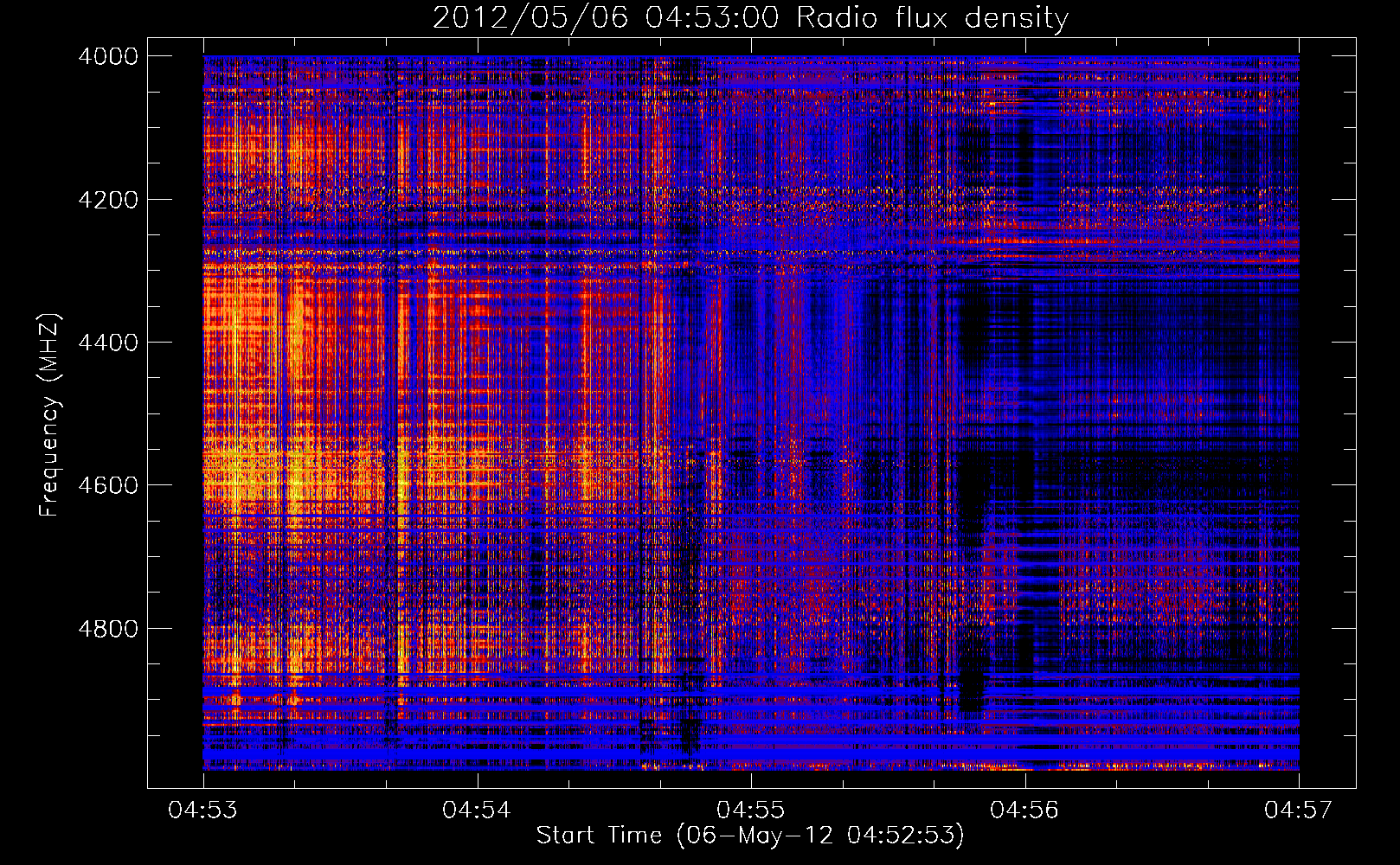Click the 04:54 time tick label
The width and height of the screenshot is (1400, 865).
click(477, 810)
